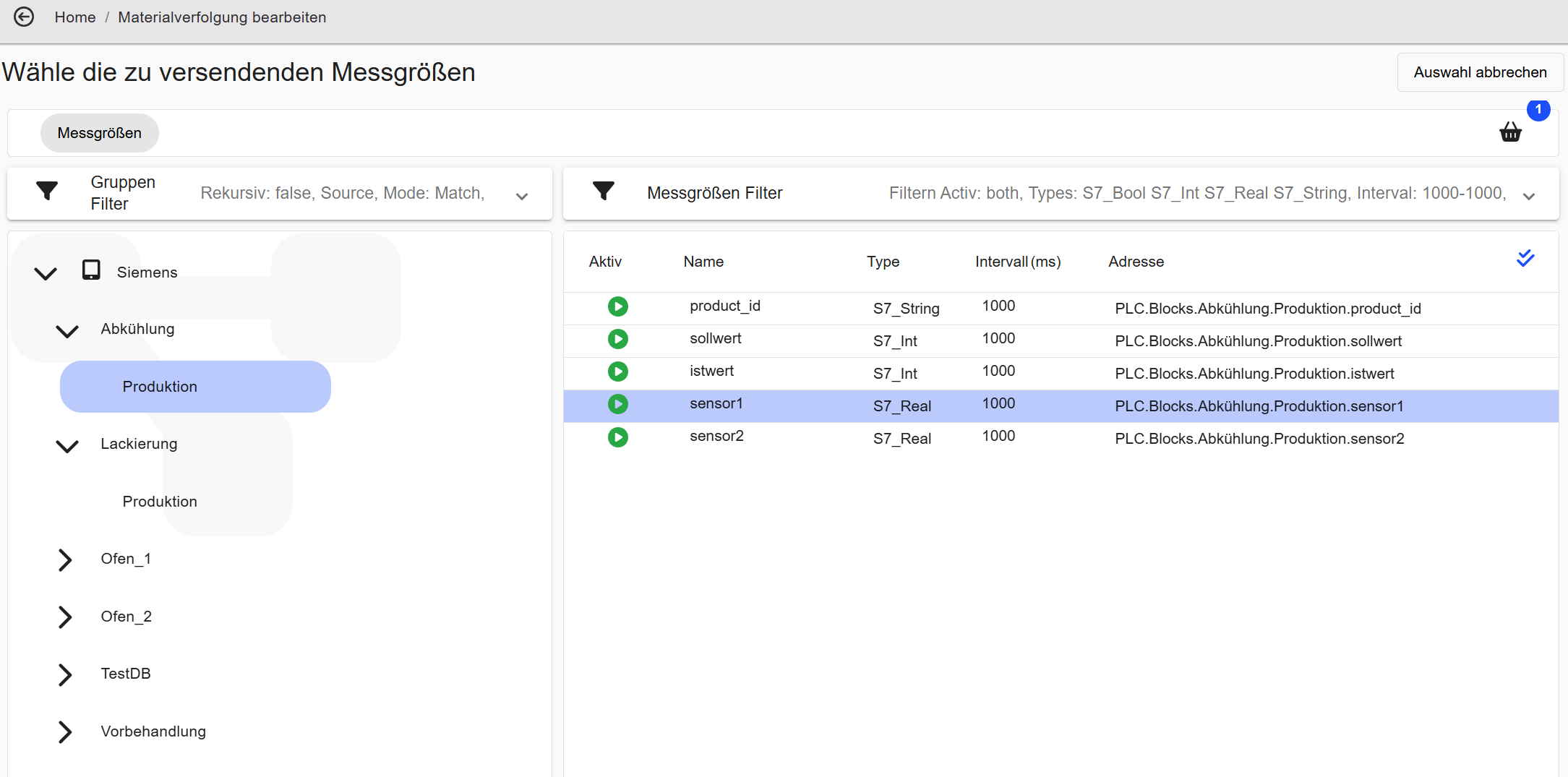The height and width of the screenshot is (777, 1568).
Task: Click Materialverfolgung bearbeiten breadcrumb
Action: [x=222, y=17]
